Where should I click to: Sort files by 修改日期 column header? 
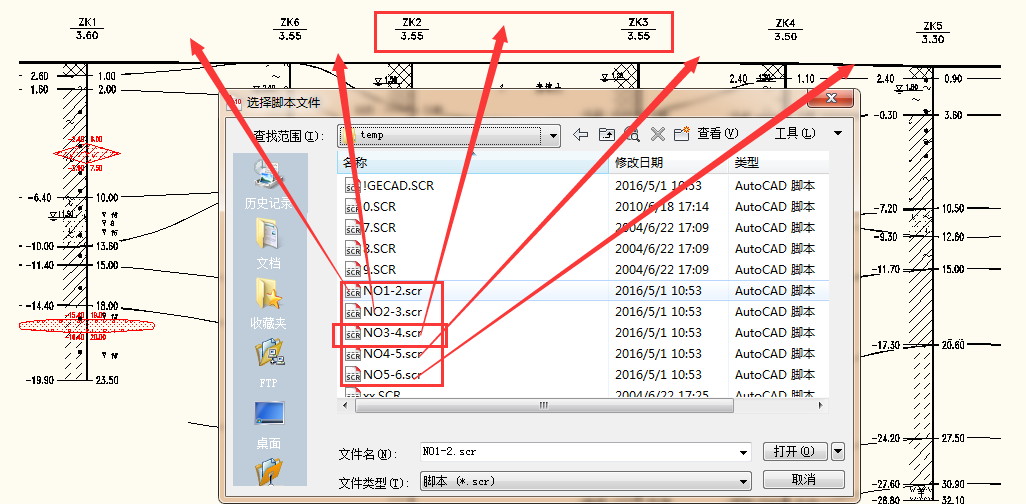tap(640, 162)
